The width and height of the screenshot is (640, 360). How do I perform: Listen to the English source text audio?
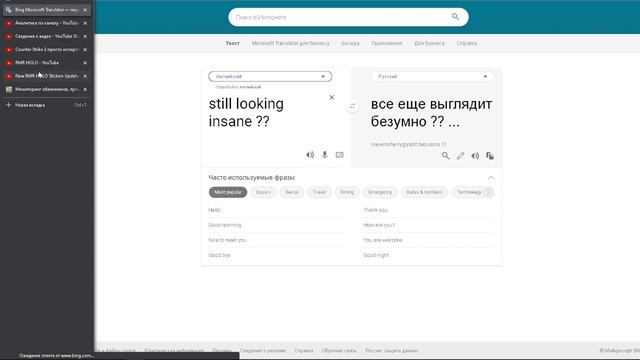click(310, 155)
